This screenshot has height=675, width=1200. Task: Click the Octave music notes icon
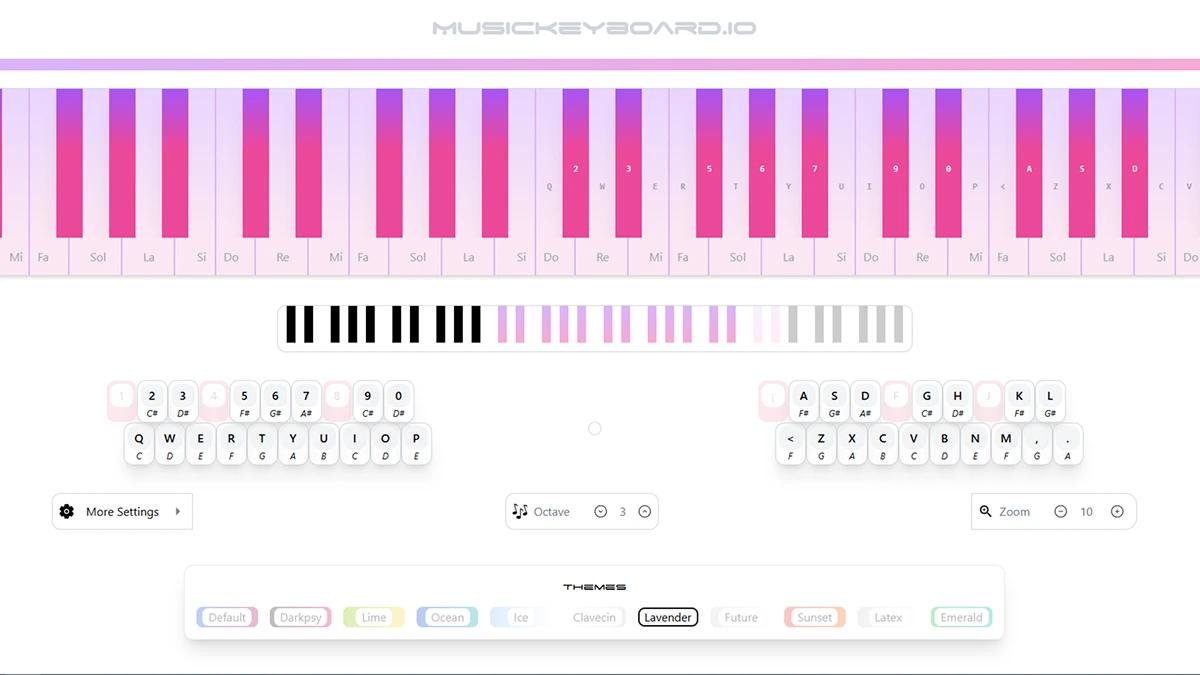click(x=520, y=511)
